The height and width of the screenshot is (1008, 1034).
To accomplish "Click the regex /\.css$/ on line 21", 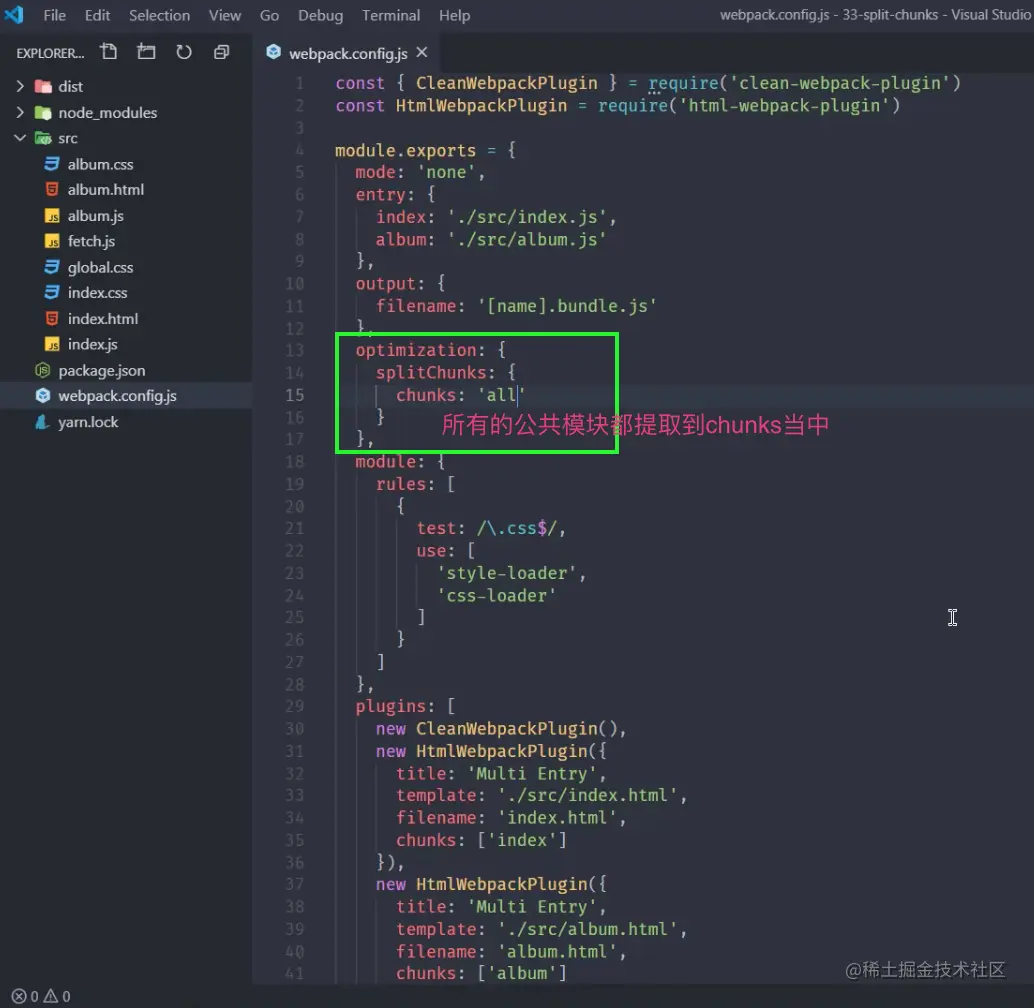I will (517, 528).
